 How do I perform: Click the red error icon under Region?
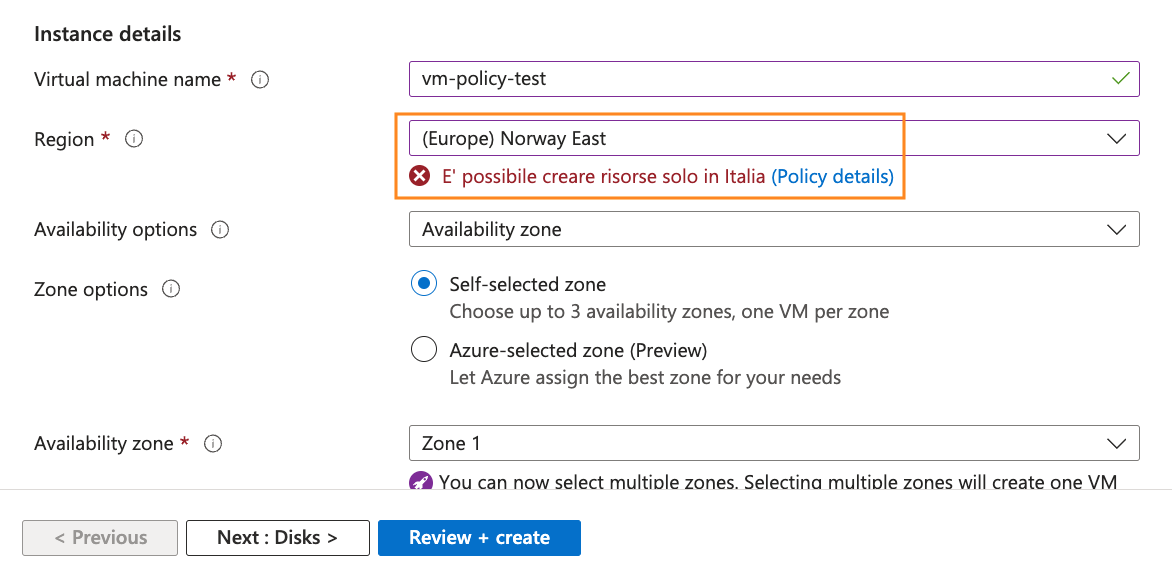420,177
